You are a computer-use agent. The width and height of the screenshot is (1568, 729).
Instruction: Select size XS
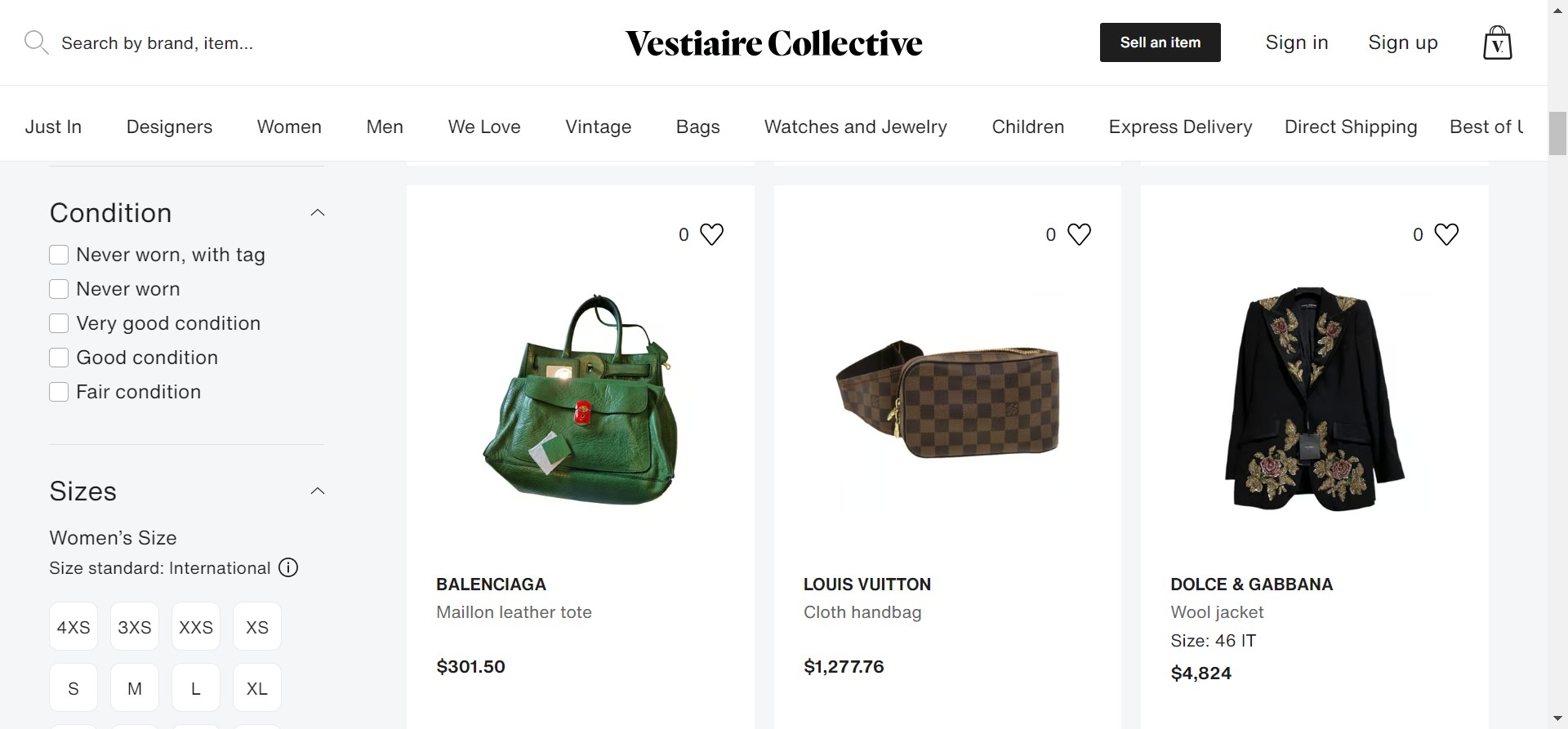coord(257,627)
